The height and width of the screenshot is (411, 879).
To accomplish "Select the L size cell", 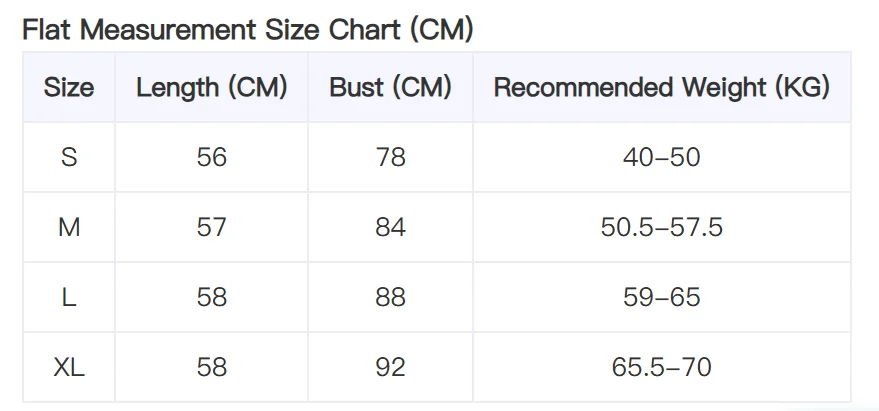I will 69,297.
